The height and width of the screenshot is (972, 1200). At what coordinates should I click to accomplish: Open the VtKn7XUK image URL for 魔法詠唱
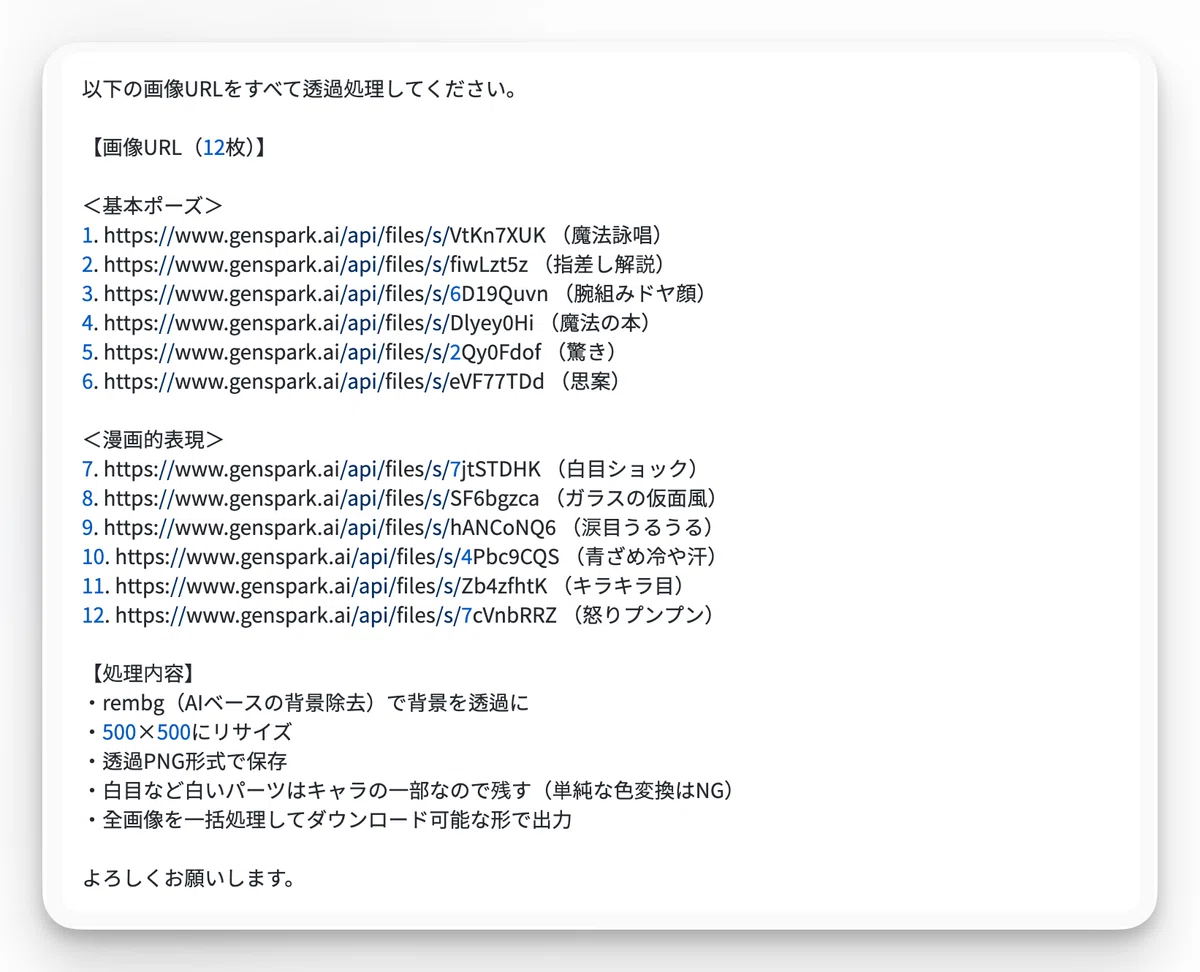pos(325,235)
